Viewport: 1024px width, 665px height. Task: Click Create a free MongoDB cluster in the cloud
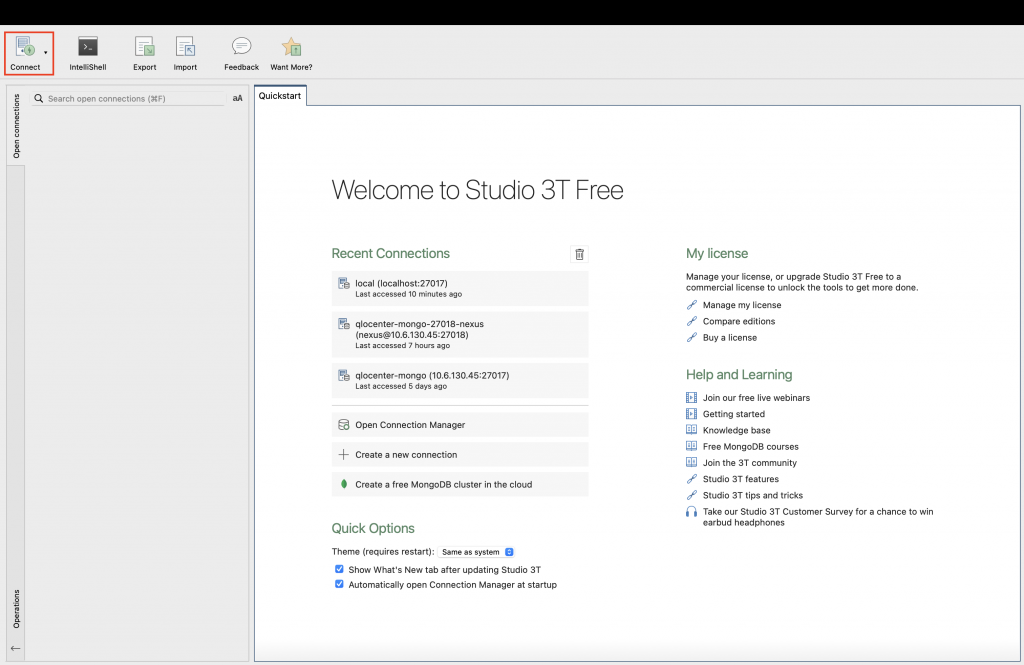pyautogui.click(x=460, y=485)
